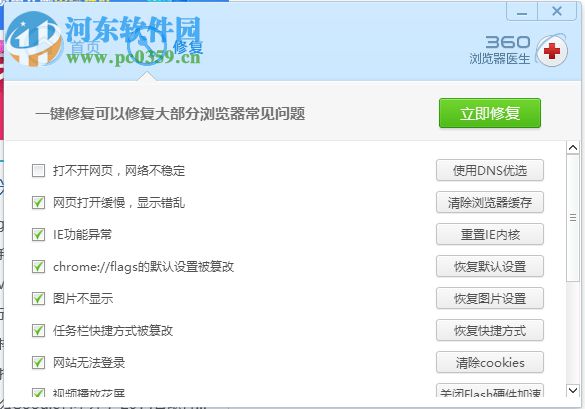The image size is (585, 409).
Task: Uncheck the 图片不显示 checkbox
Action: 38,299
